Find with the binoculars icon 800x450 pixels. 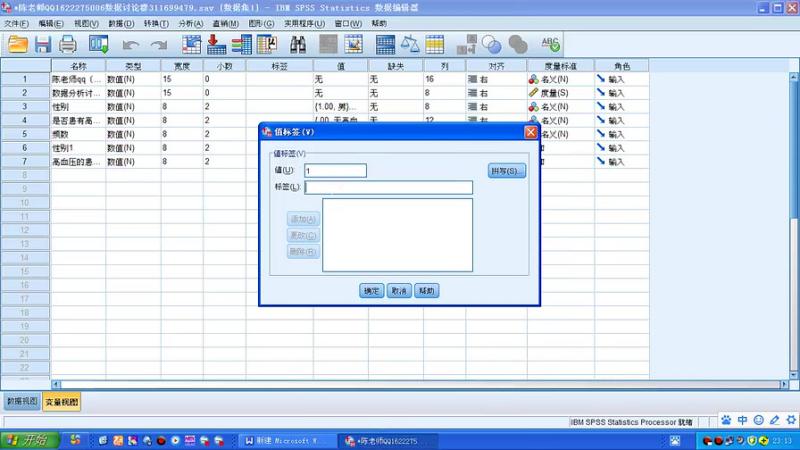[298, 45]
